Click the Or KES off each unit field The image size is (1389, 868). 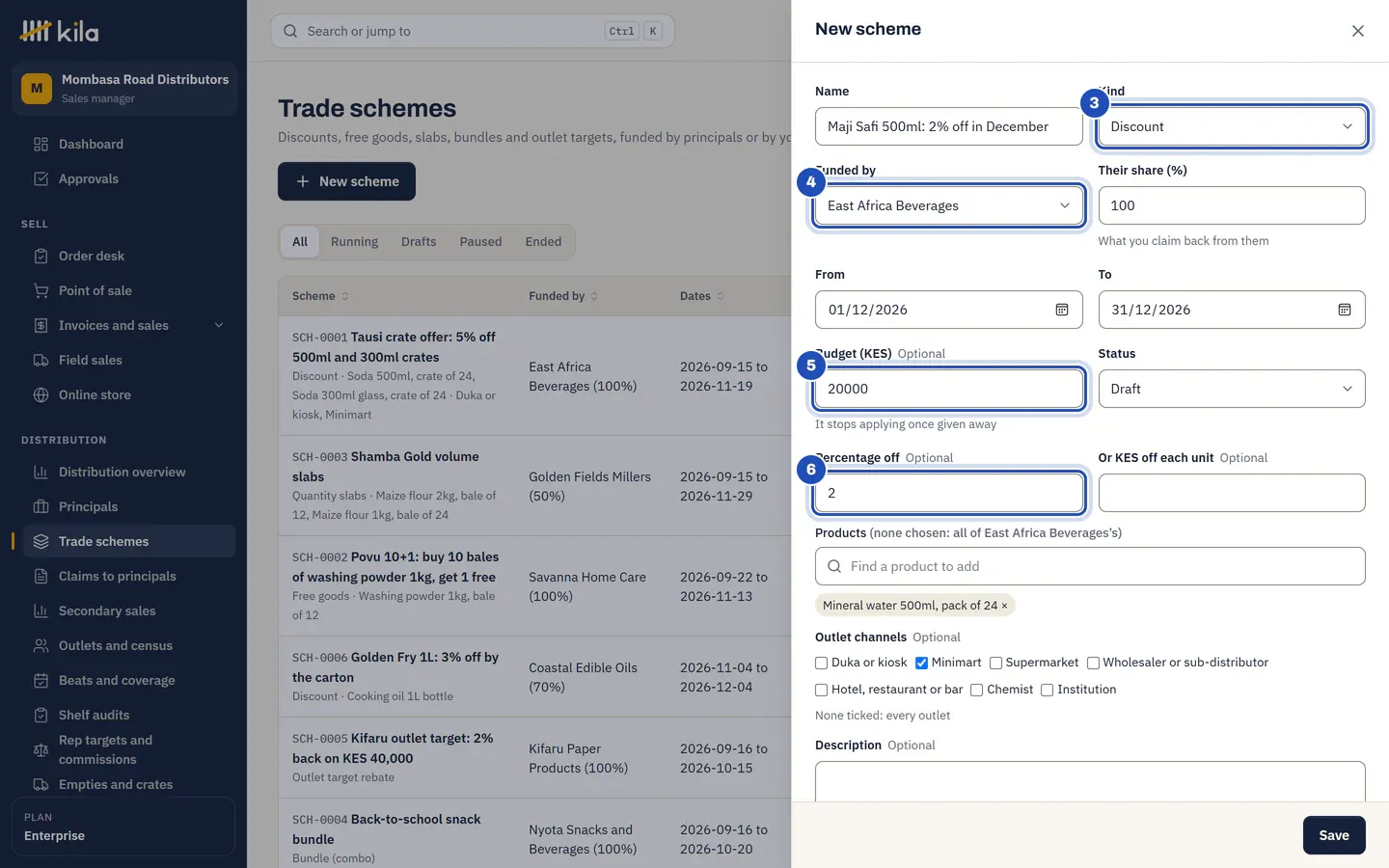(1232, 493)
